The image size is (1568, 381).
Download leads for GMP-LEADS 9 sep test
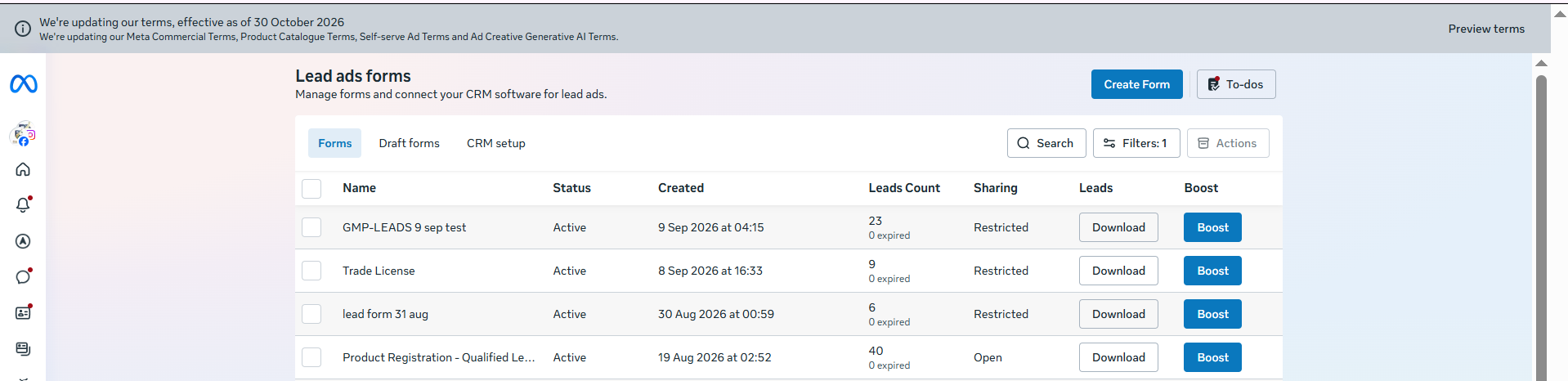pyautogui.click(x=1118, y=227)
